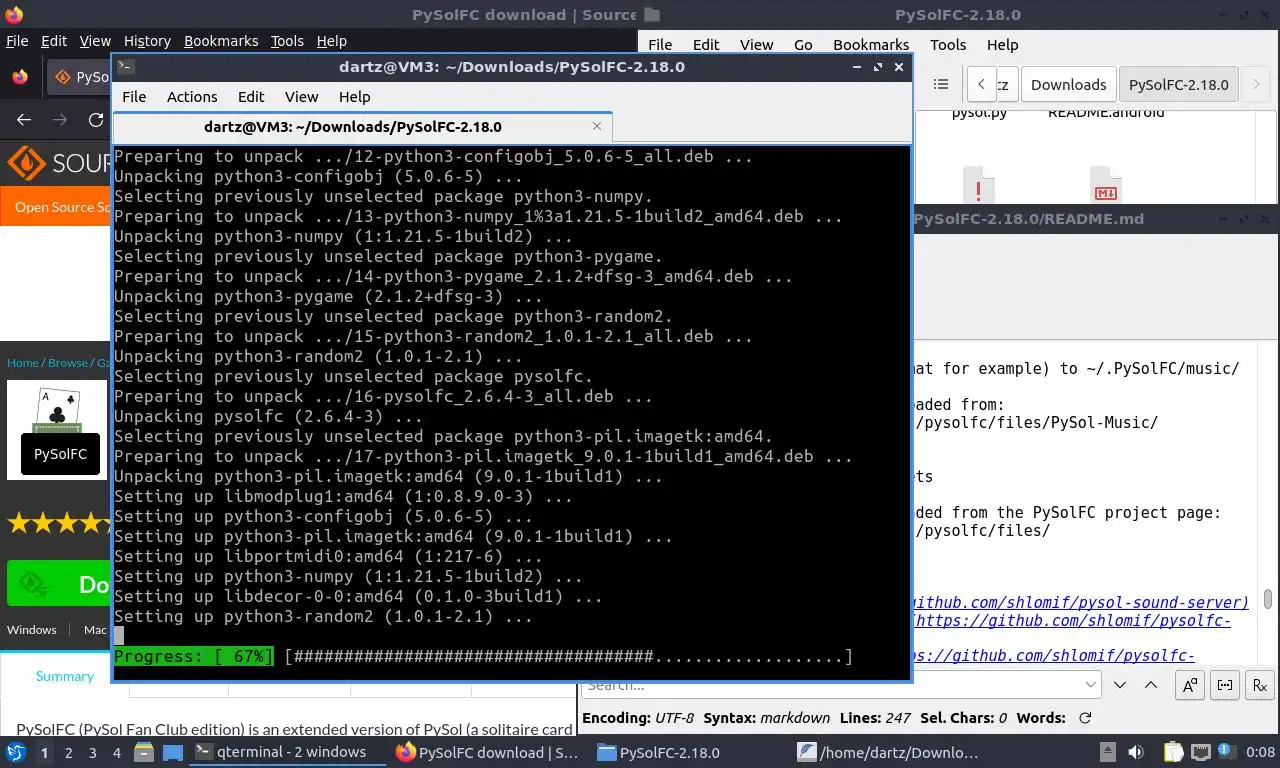This screenshot has height=768, width=1280.
Task: Click the Syntax markdown status entry
Action: pyautogui.click(x=767, y=718)
